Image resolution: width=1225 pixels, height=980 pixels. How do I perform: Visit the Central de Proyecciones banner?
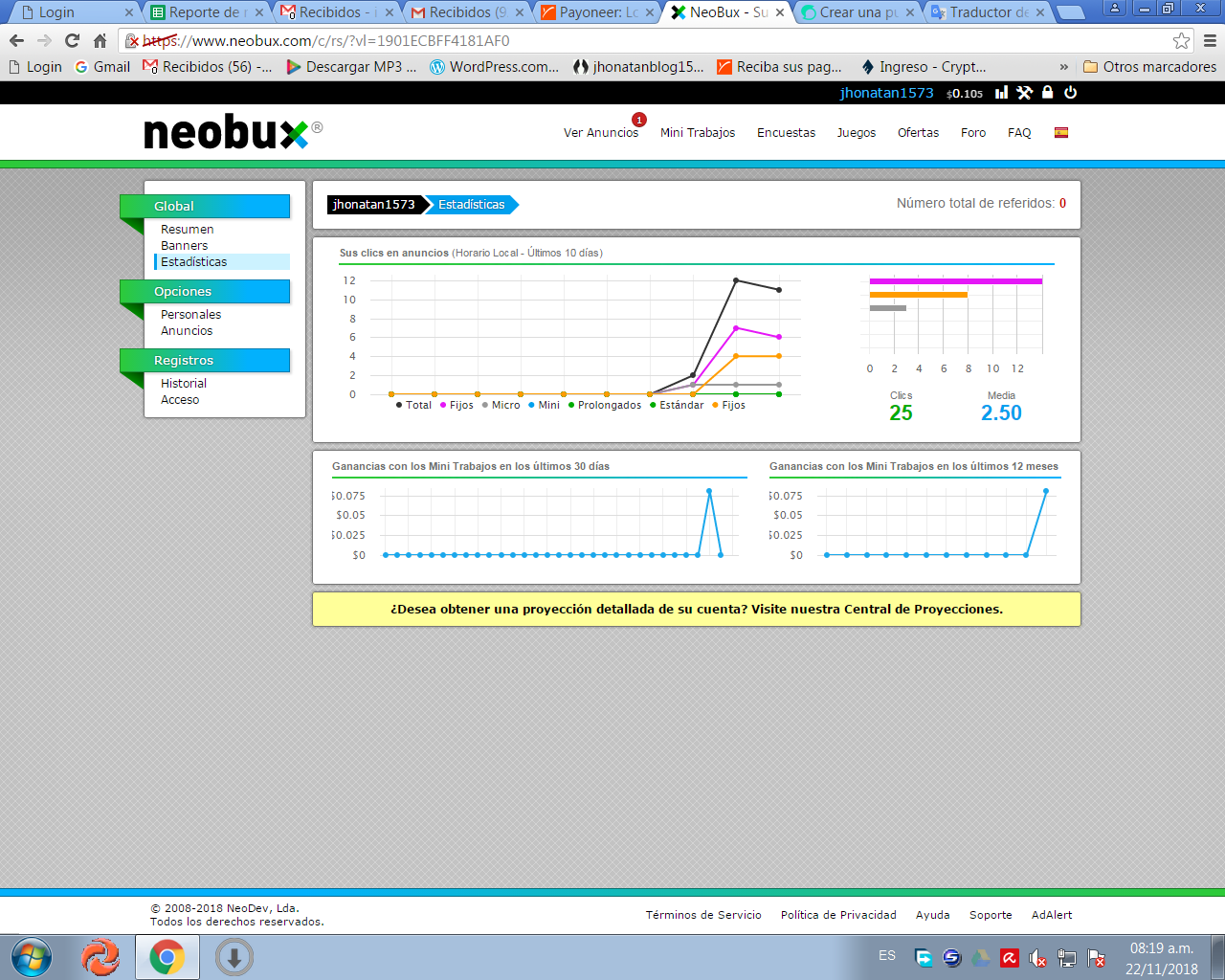pos(697,609)
